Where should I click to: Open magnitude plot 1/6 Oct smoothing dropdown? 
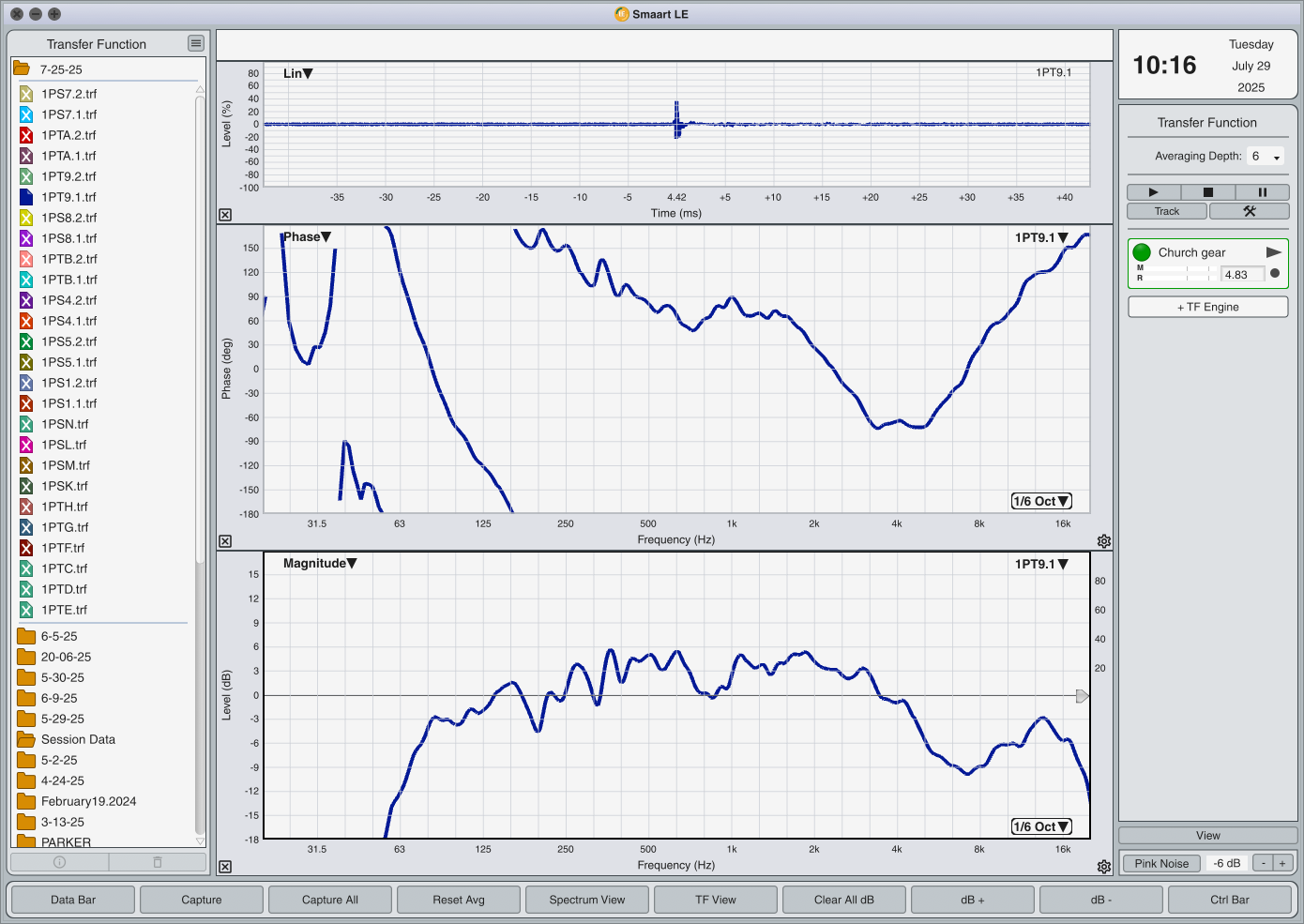1041,826
